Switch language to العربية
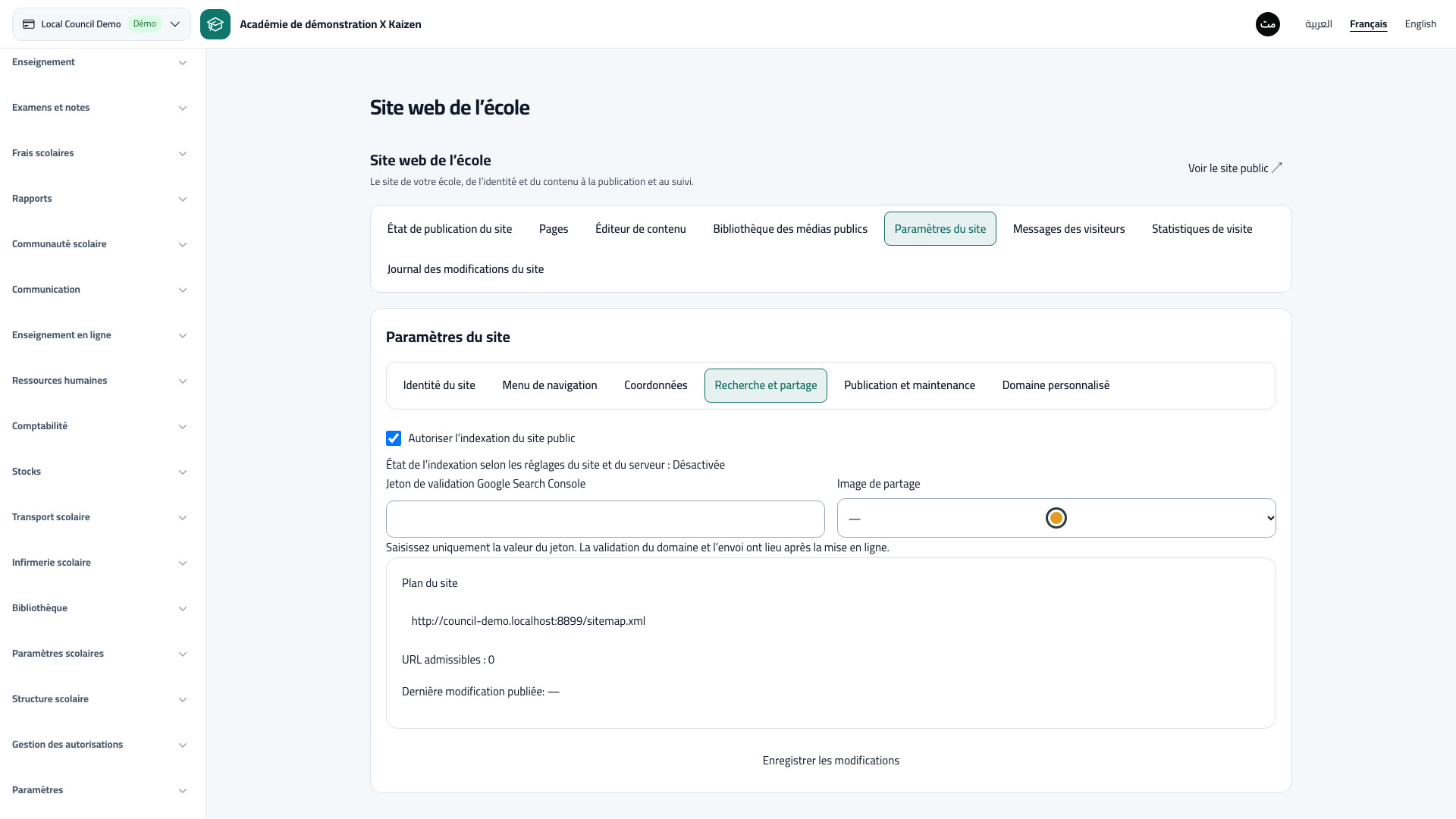The image size is (1456, 819). pyautogui.click(x=1319, y=24)
